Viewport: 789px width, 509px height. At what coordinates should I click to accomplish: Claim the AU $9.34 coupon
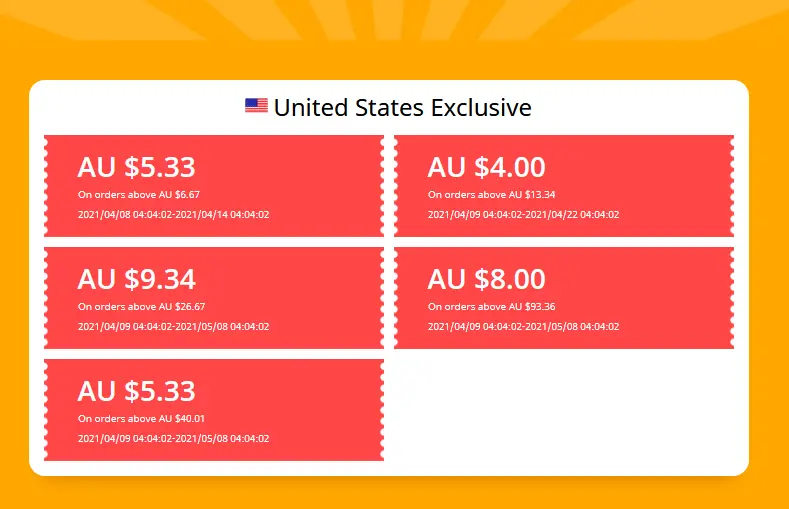coord(214,298)
